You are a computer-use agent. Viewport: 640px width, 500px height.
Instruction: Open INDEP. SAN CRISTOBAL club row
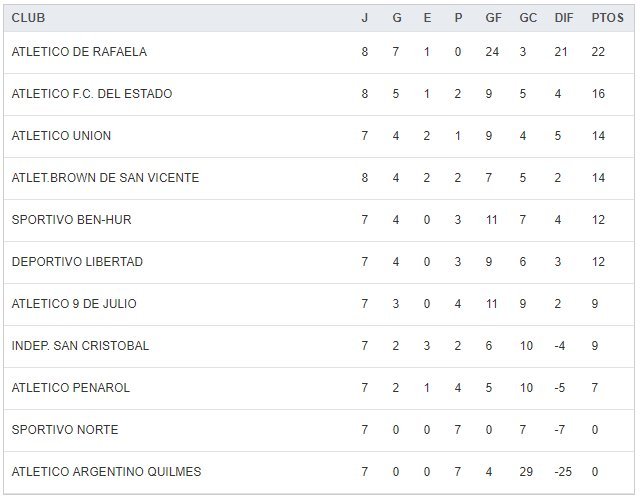(x=80, y=346)
